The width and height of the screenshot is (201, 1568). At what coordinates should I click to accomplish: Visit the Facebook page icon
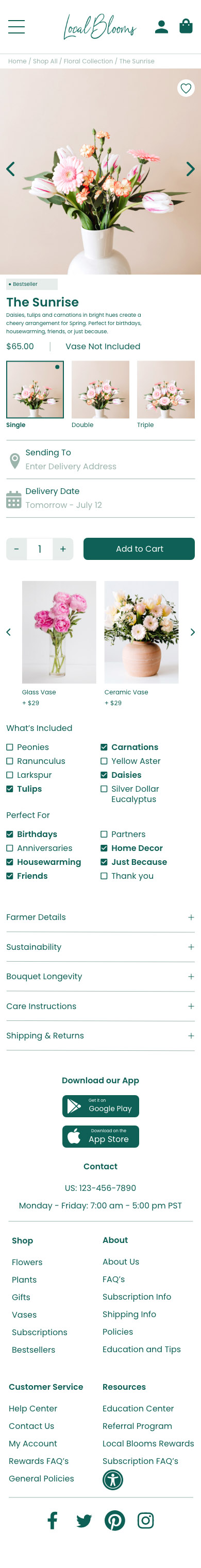pos(53,1521)
